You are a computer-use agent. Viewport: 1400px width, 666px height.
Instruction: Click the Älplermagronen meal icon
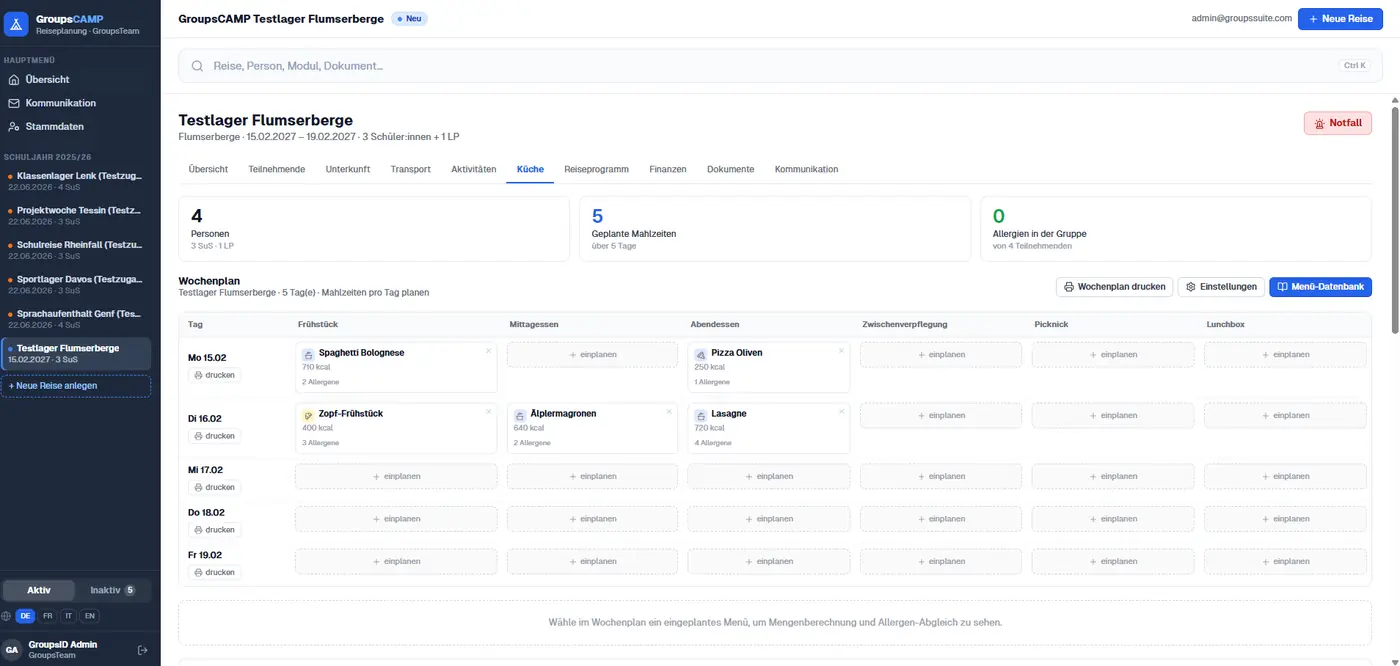tap(520, 415)
